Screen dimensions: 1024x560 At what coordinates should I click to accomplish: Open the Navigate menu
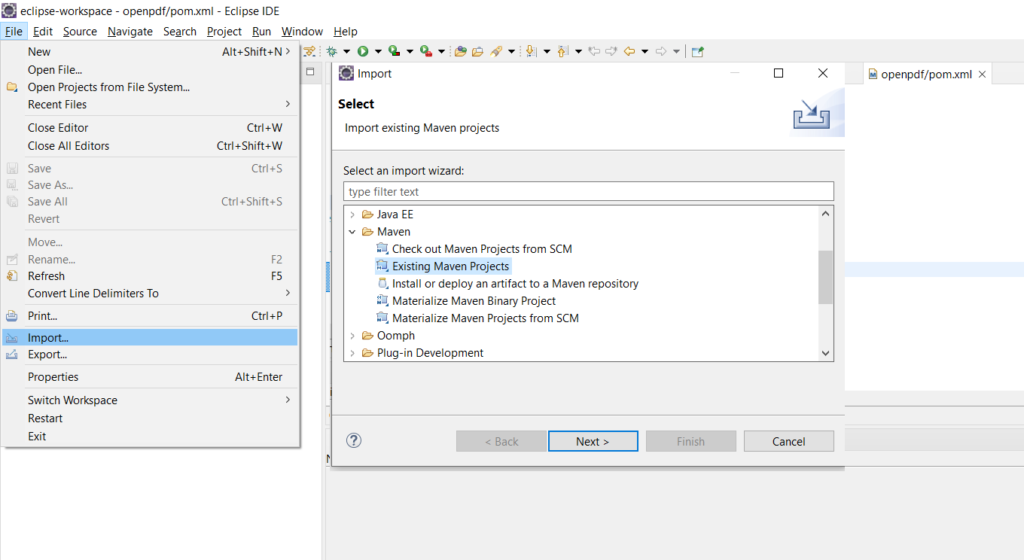(x=130, y=31)
